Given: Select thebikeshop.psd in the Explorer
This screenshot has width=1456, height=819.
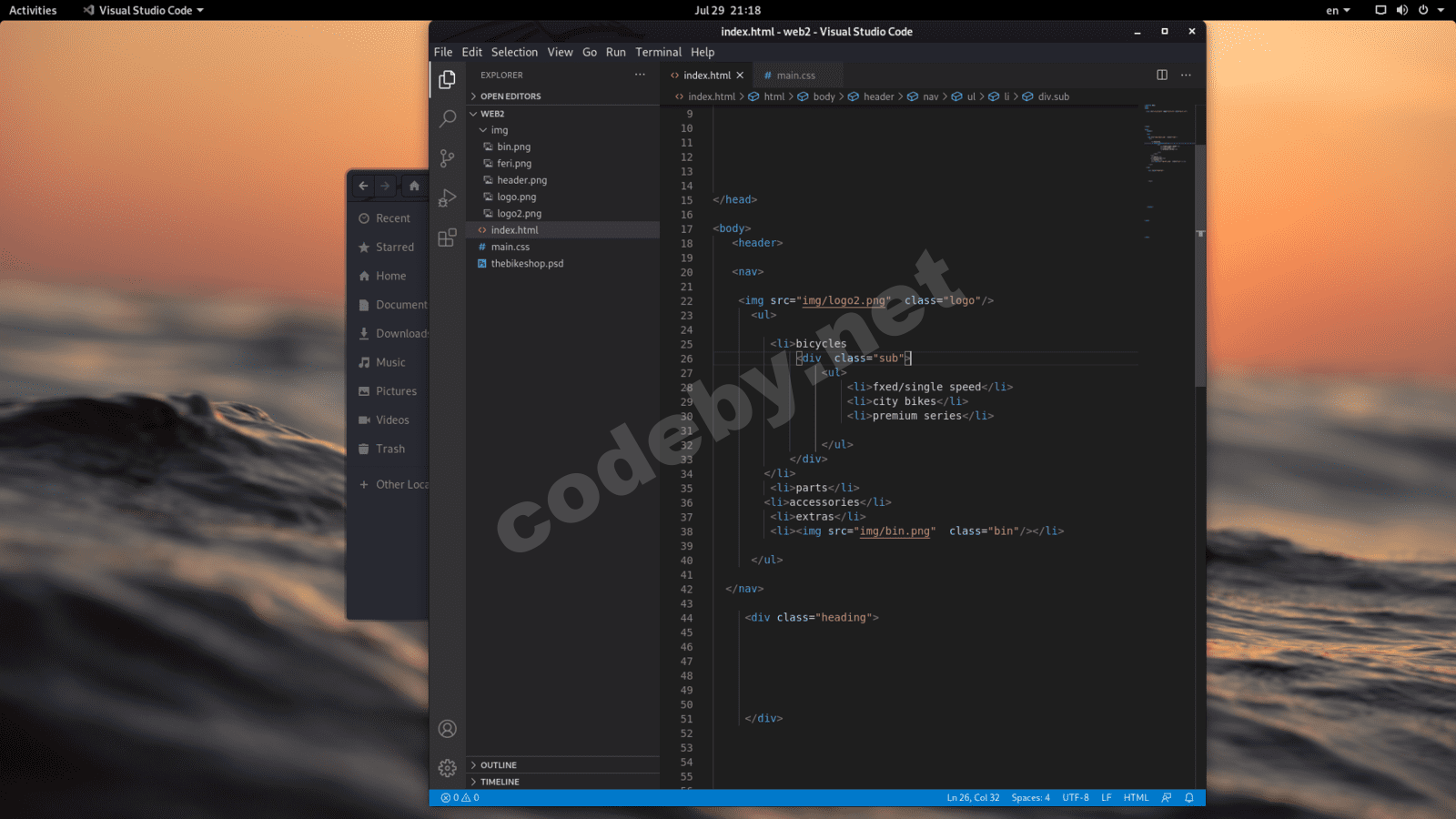Looking at the screenshot, I should (x=526, y=263).
